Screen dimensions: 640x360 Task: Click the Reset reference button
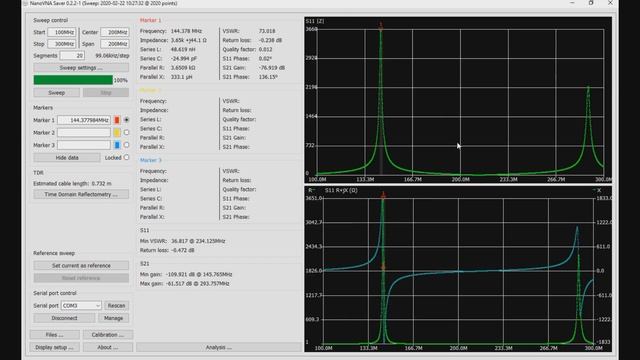click(x=81, y=278)
